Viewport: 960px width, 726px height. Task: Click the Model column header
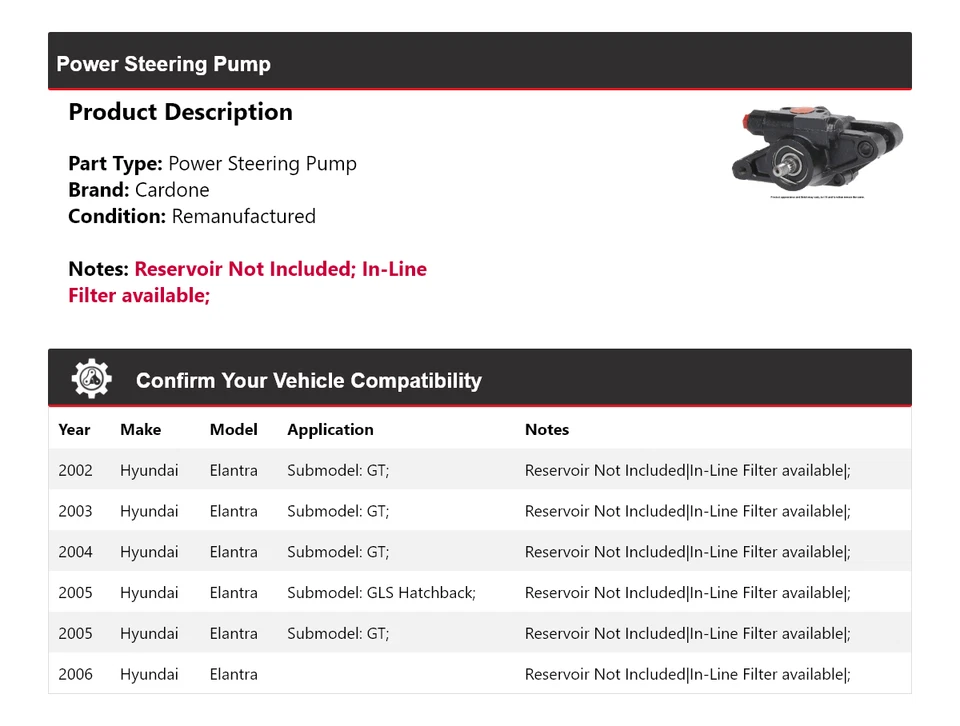[233, 430]
